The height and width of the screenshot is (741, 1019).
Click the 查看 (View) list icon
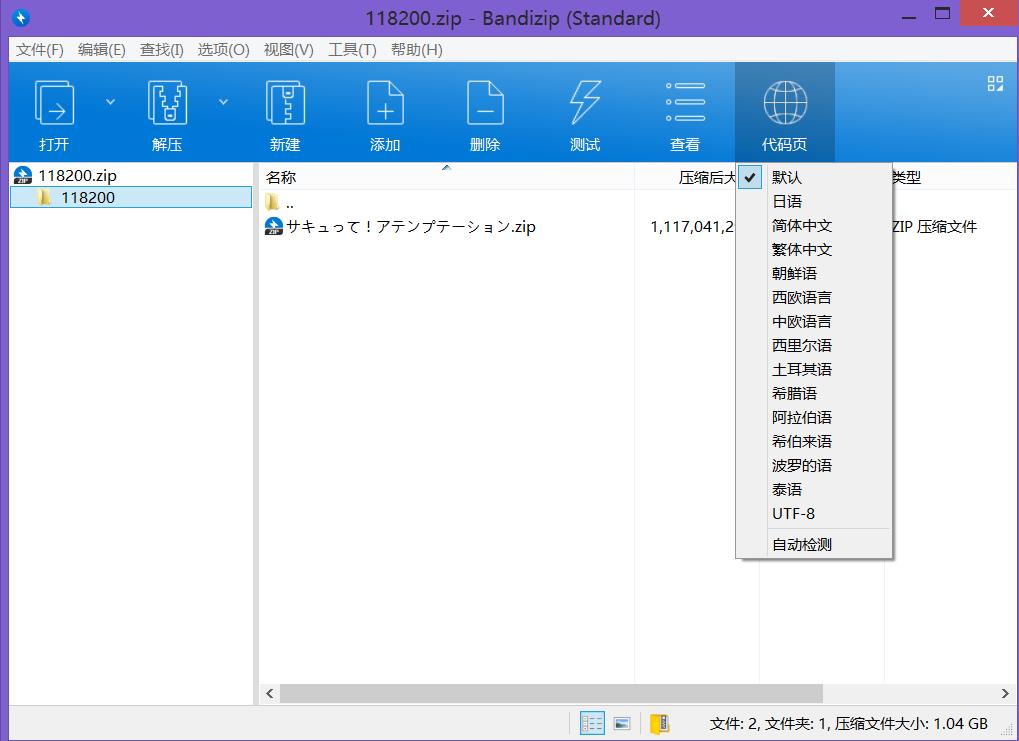click(x=685, y=103)
